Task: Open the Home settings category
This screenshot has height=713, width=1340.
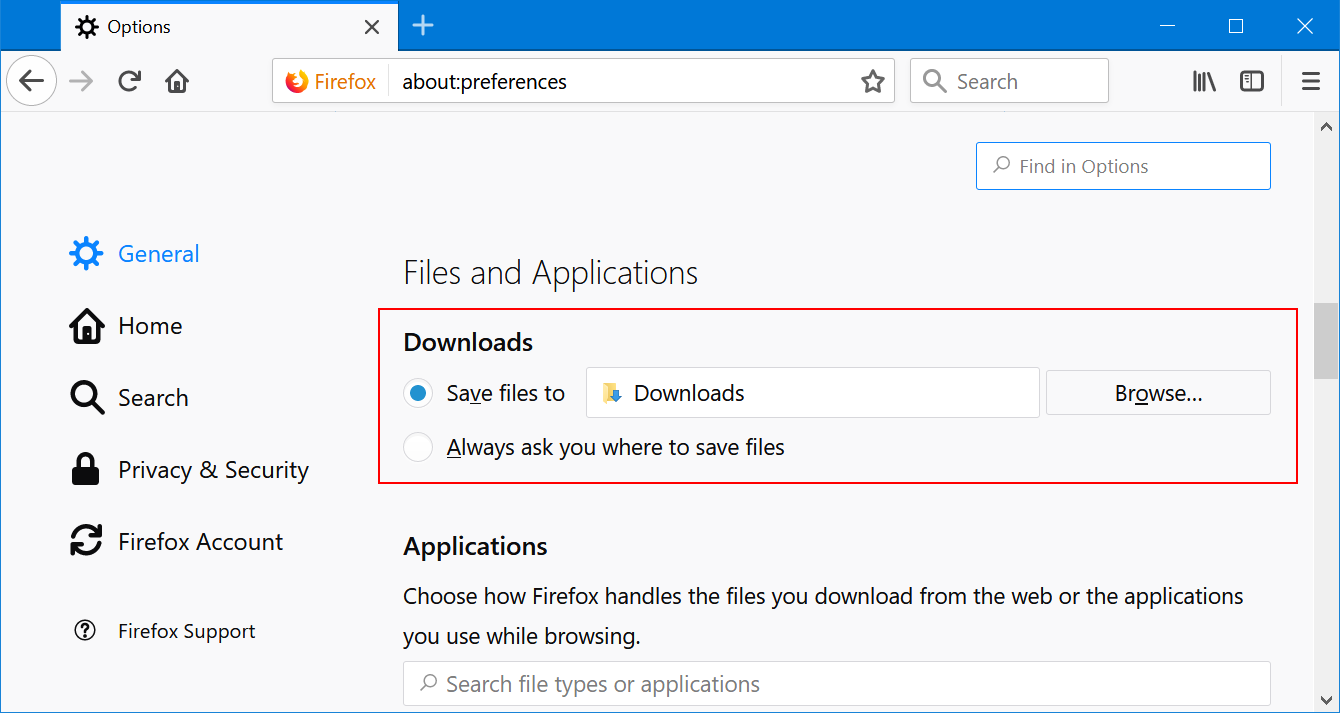Action: pos(126,326)
